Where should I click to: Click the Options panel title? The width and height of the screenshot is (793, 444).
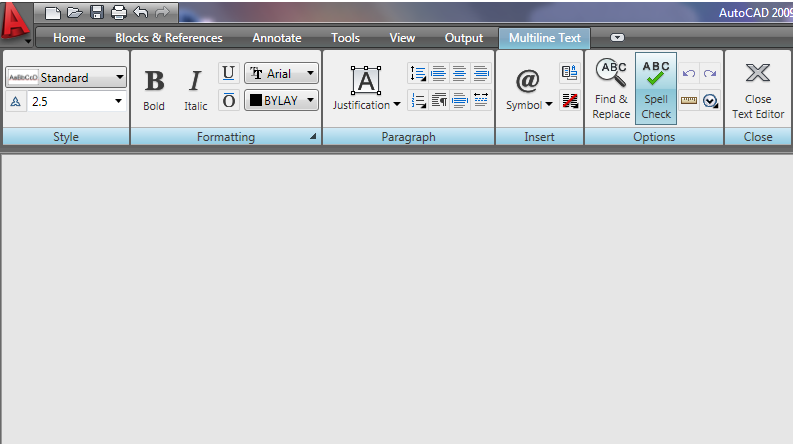654,137
